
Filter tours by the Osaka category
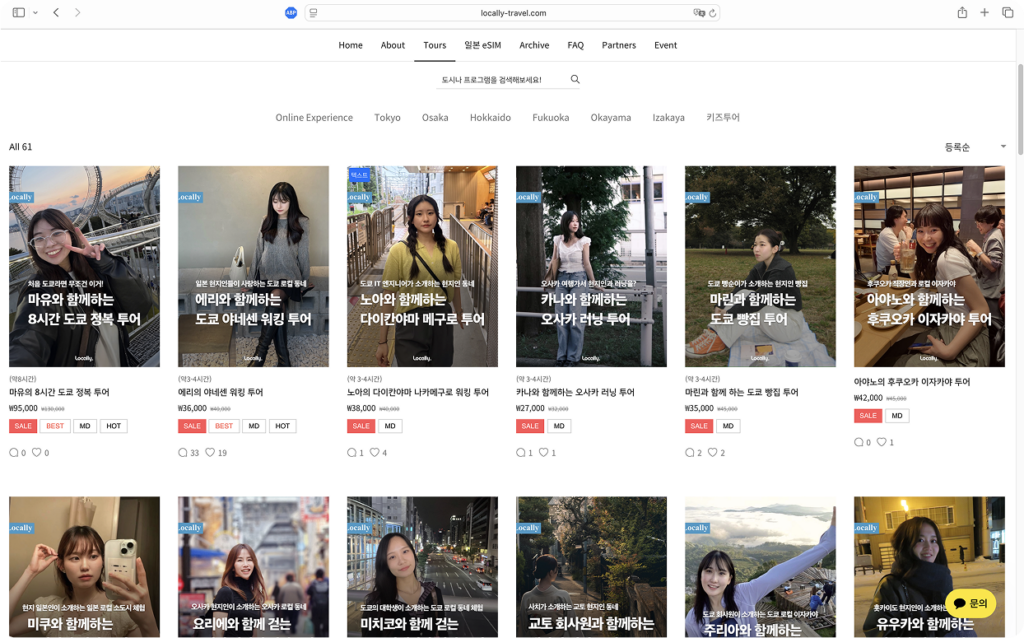click(x=435, y=118)
